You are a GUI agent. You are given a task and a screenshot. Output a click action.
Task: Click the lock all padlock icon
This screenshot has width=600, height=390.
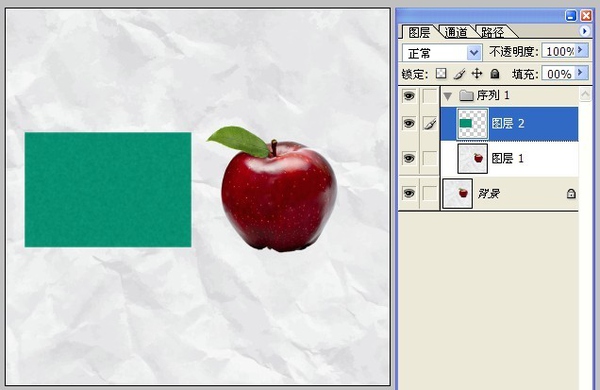point(495,73)
